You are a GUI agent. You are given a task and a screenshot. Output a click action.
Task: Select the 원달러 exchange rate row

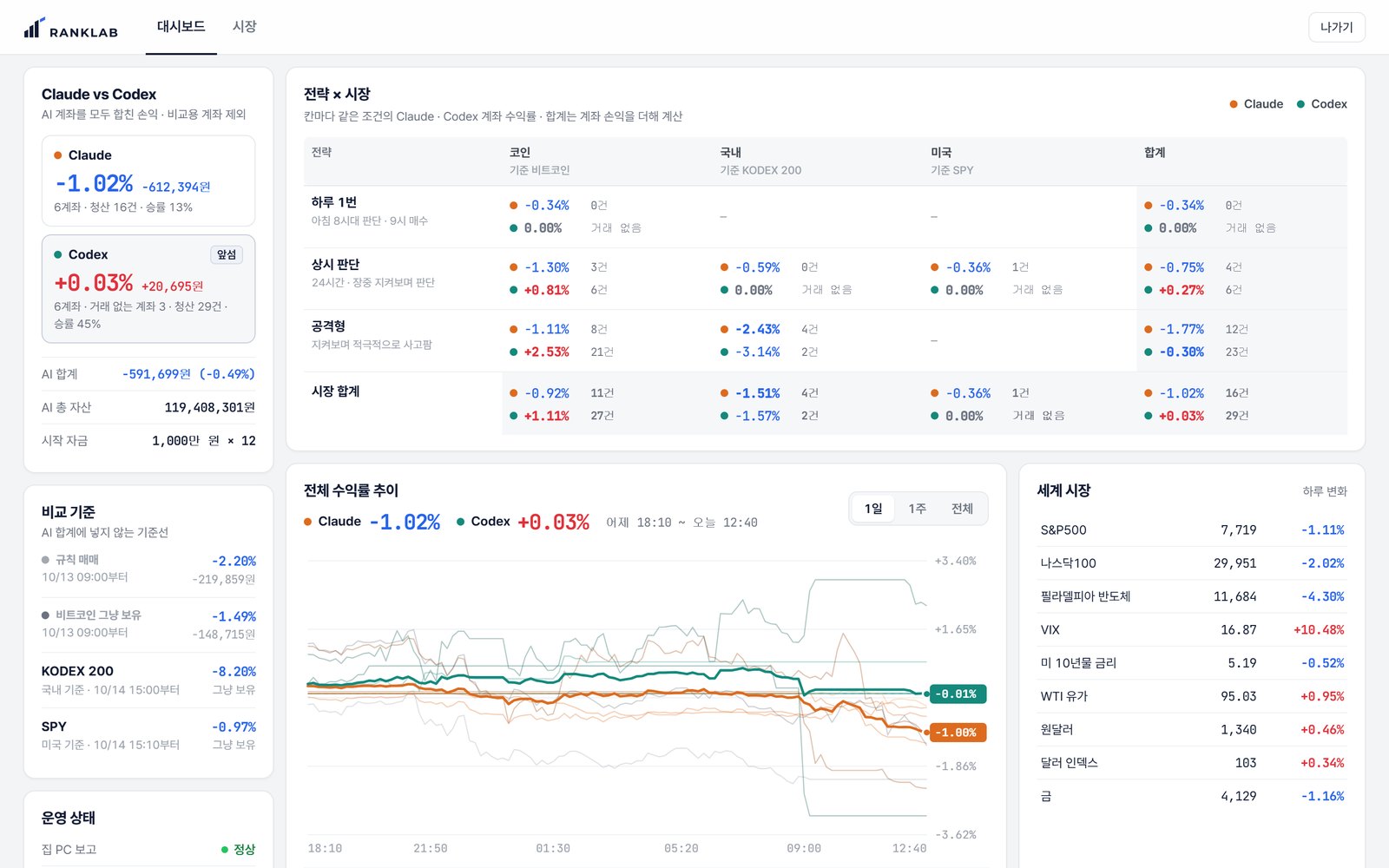click(1192, 729)
